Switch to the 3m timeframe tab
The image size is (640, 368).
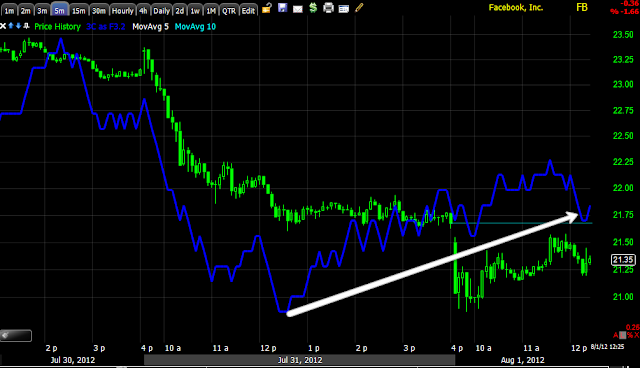(x=42, y=11)
